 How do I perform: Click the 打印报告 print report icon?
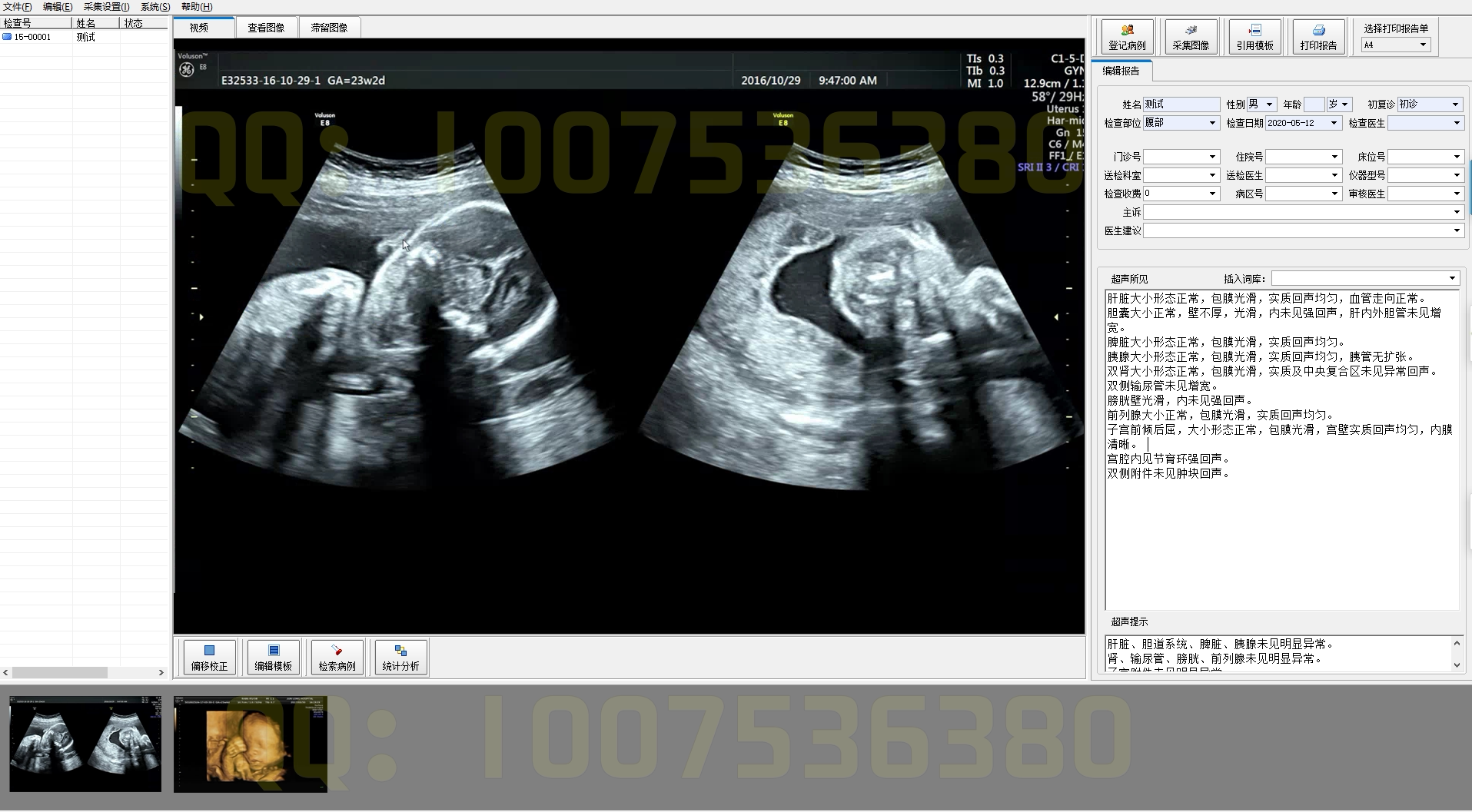pyautogui.click(x=1318, y=35)
